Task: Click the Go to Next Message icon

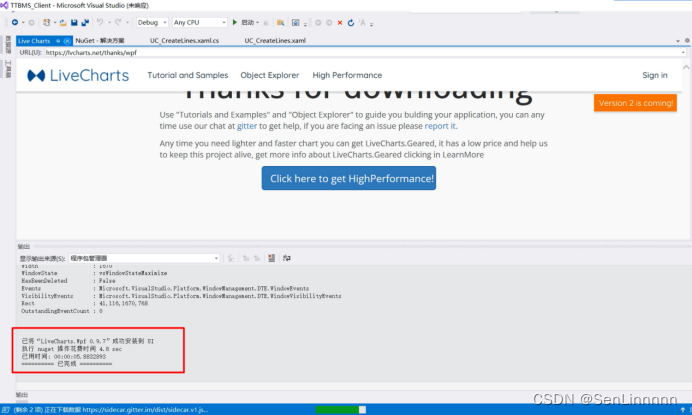Action: pyautogui.click(x=257, y=258)
